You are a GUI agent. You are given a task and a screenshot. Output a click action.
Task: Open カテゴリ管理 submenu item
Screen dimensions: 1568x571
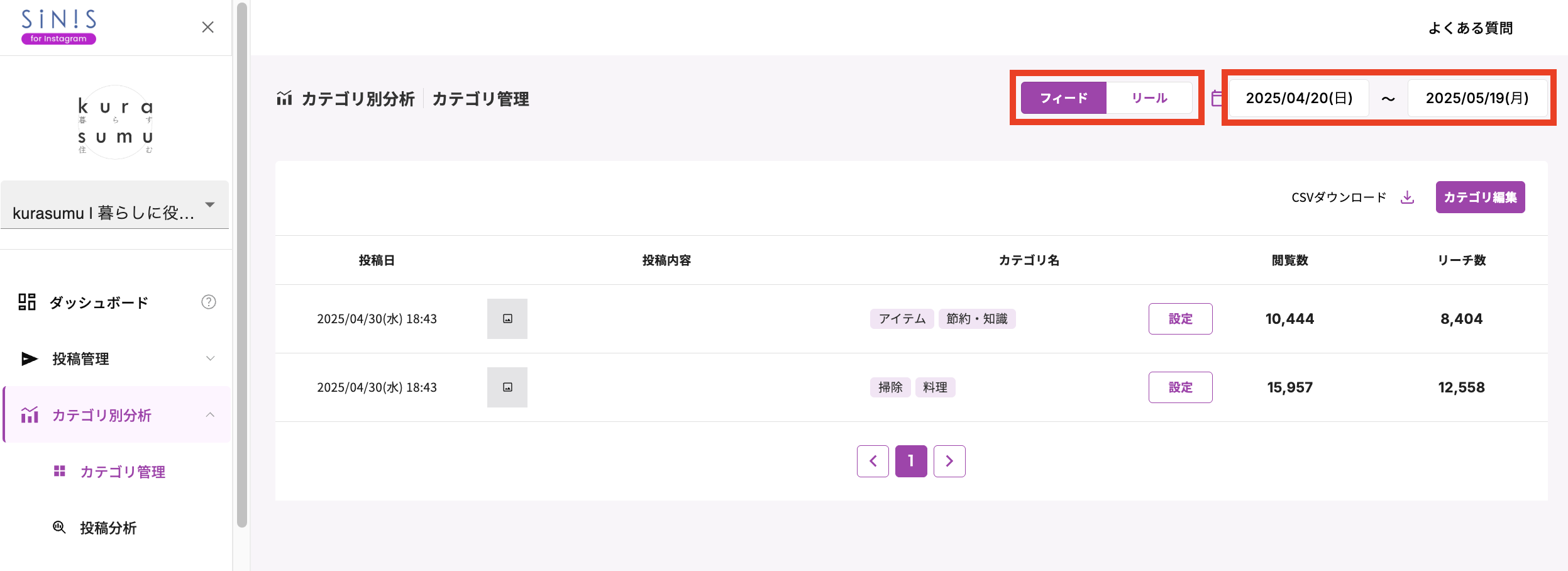(x=122, y=472)
